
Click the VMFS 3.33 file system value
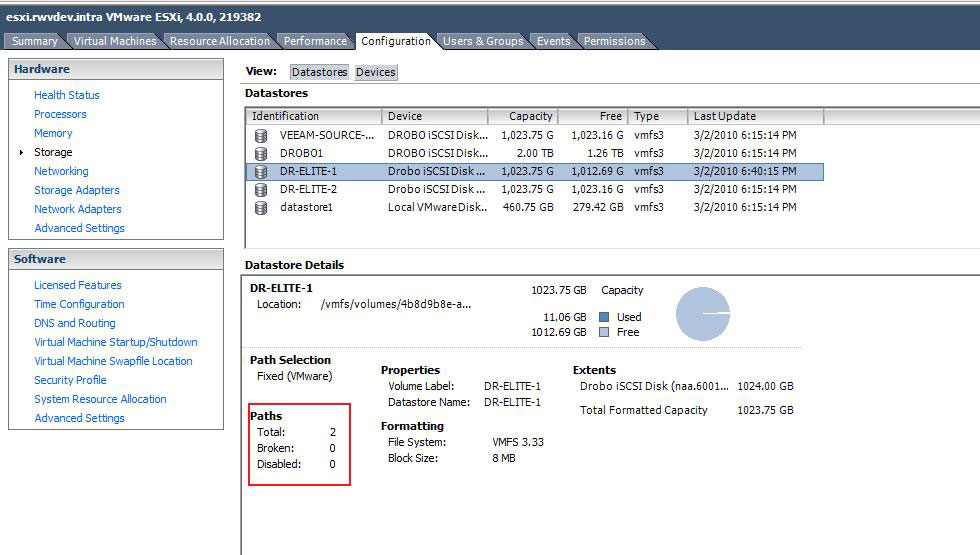tap(518, 442)
